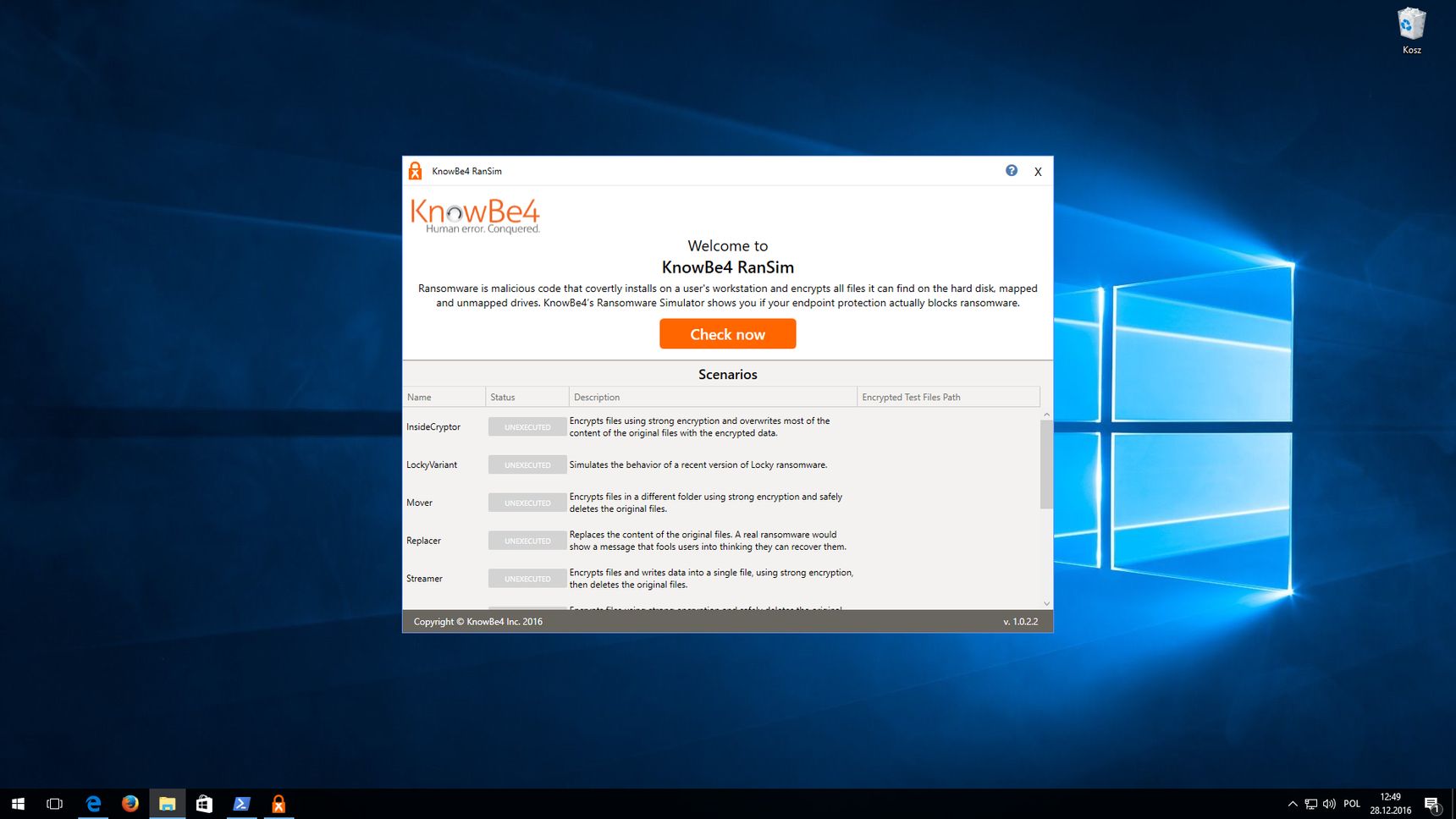Viewport: 1456px width, 819px height.
Task: Select the Streamer scenario name
Action: pos(424,579)
